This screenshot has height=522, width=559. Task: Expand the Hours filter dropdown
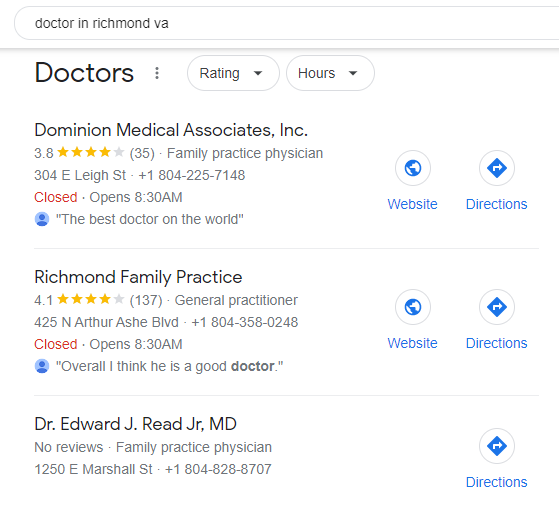point(330,73)
